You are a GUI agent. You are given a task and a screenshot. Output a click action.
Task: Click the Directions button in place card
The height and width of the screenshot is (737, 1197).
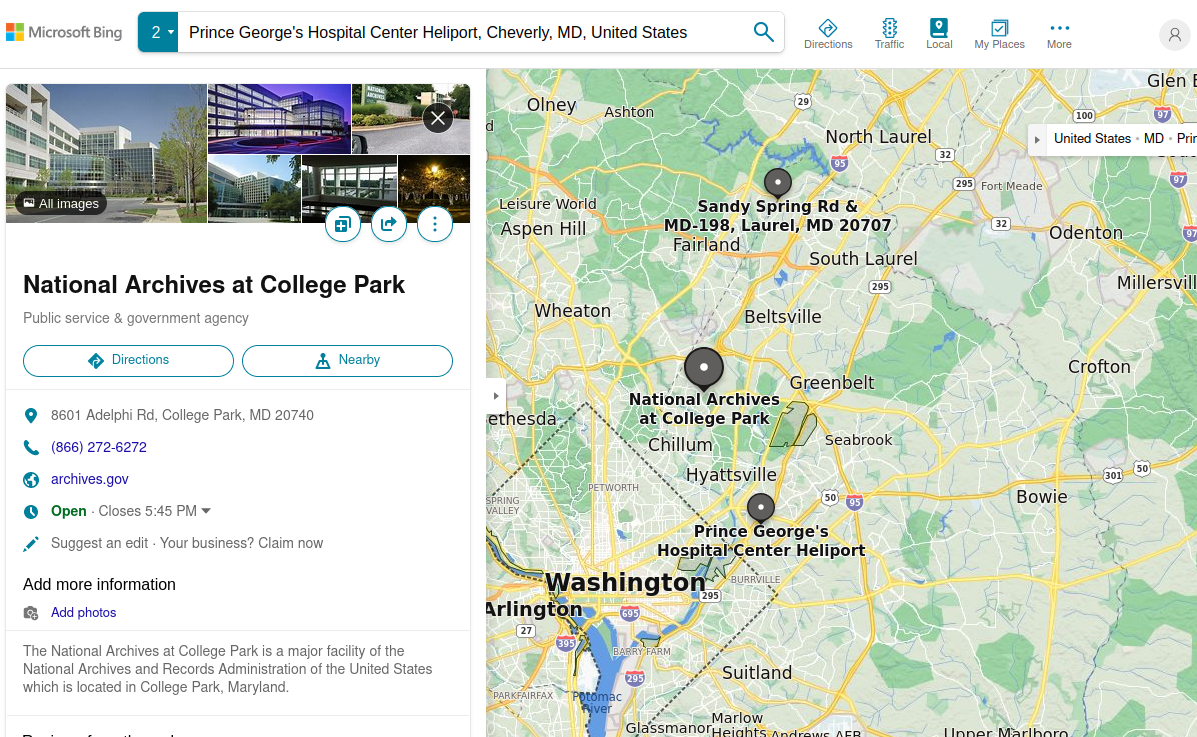tap(128, 360)
